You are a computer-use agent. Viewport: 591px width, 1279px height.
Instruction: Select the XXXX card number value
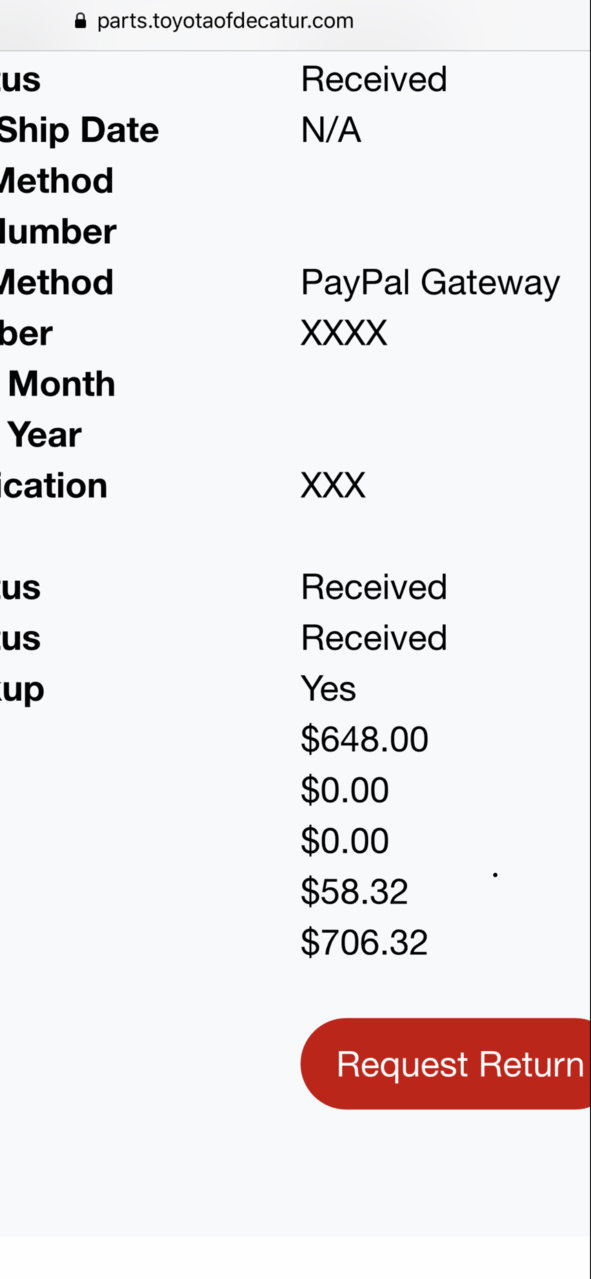click(x=344, y=333)
